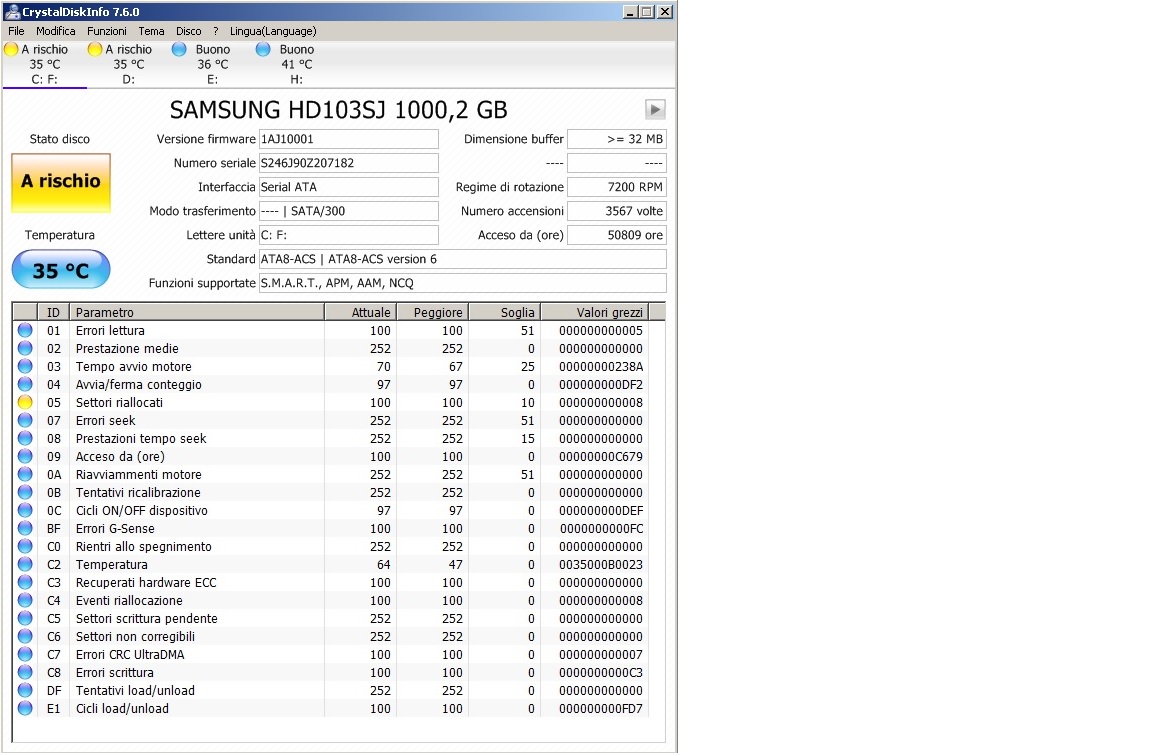Select the Errori CRC UltraDMA parameter text

[130, 655]
